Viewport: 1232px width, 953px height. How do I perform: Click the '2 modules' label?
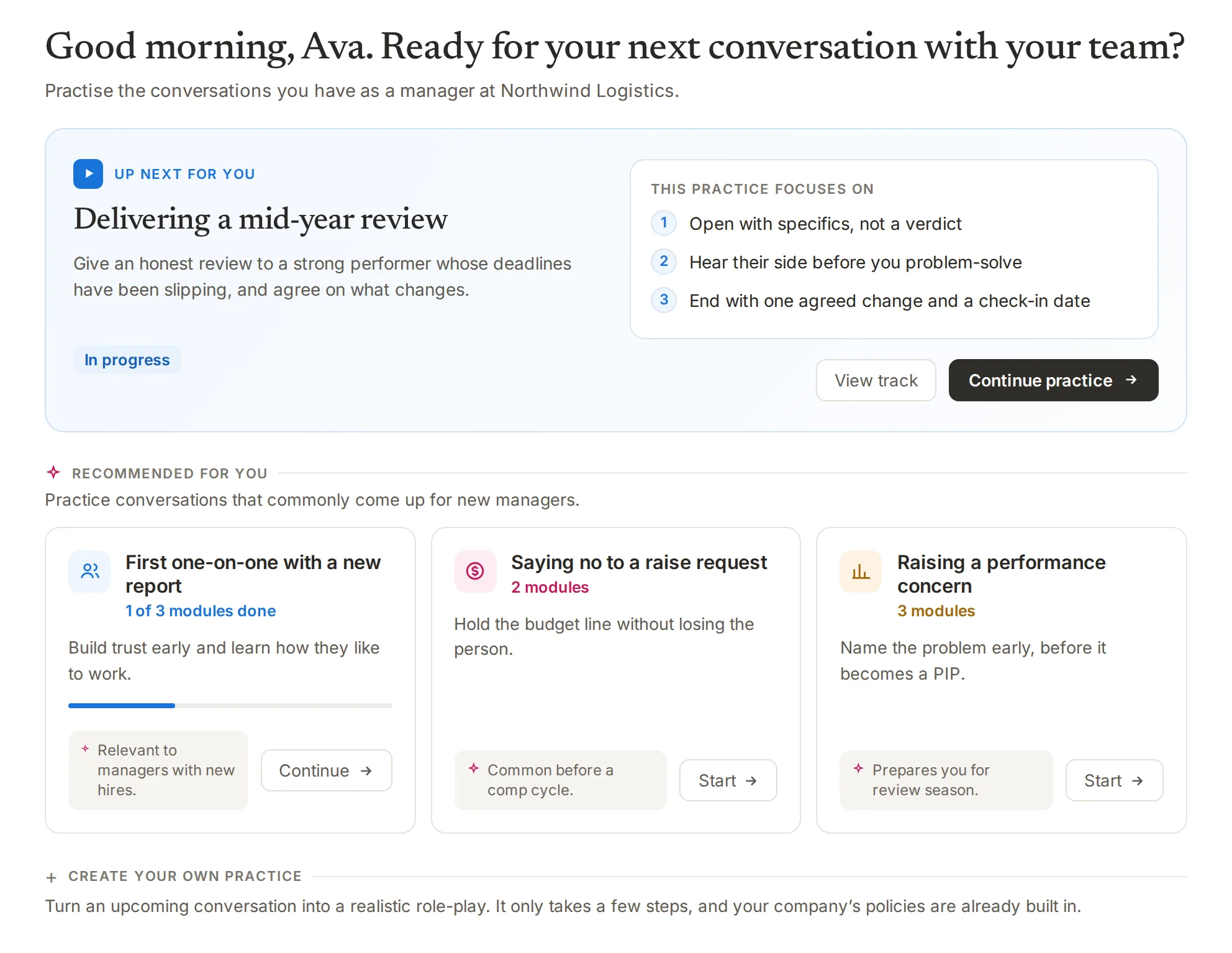coord(550,587)
